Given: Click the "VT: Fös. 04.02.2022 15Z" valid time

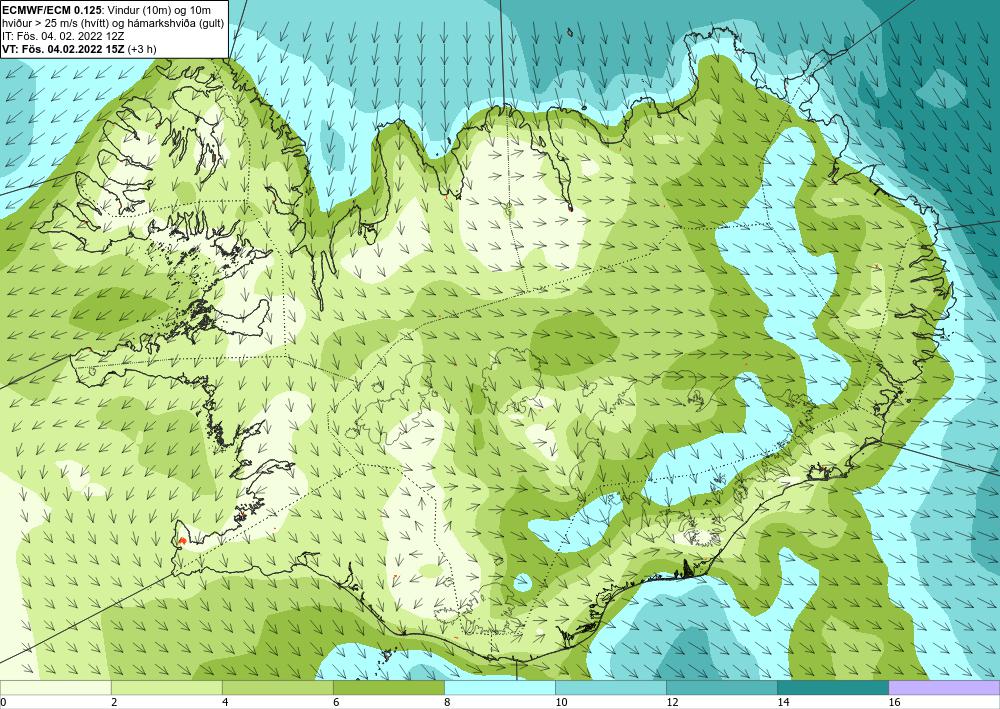Looking at the screenshot, I should (x=64, y=49).
